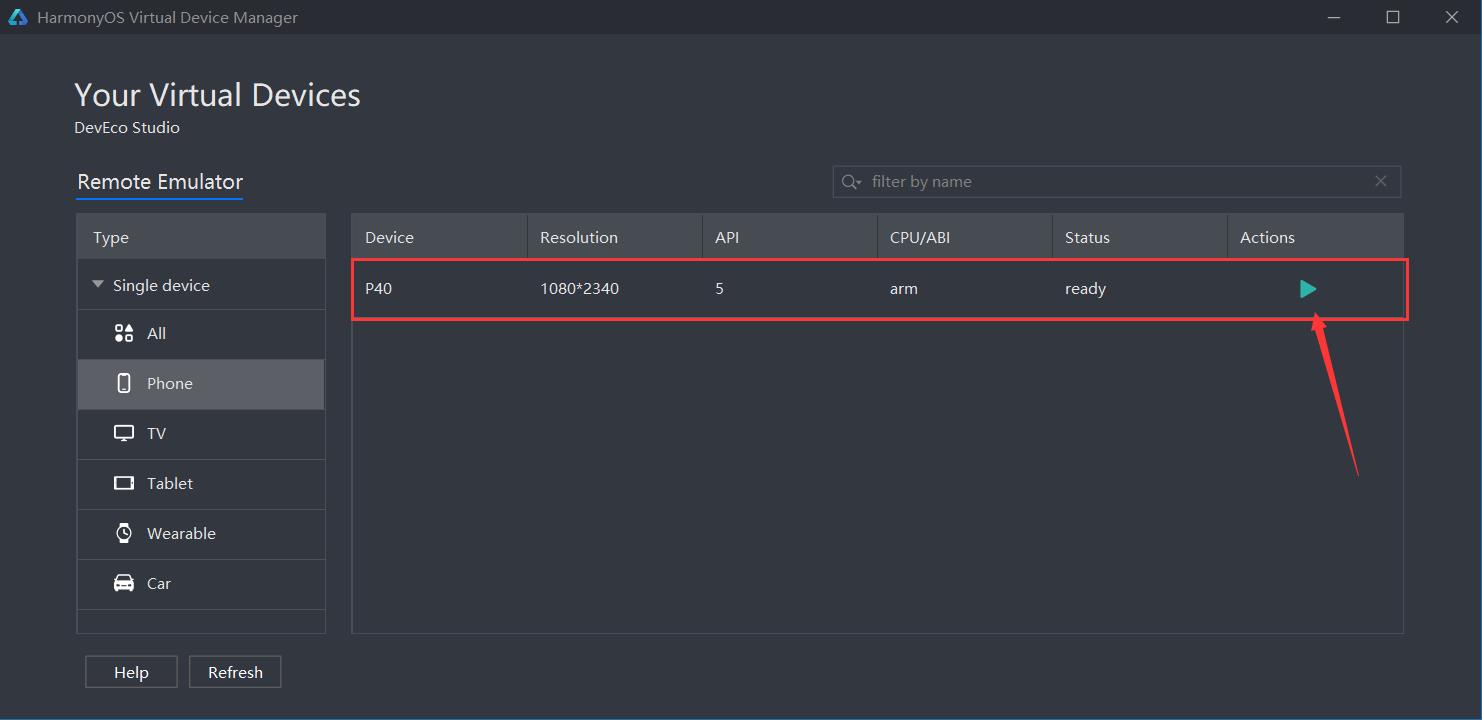Click the Wearable watch icon
The height and width of the screenshot is (720, 1482).
click(124, 533)
